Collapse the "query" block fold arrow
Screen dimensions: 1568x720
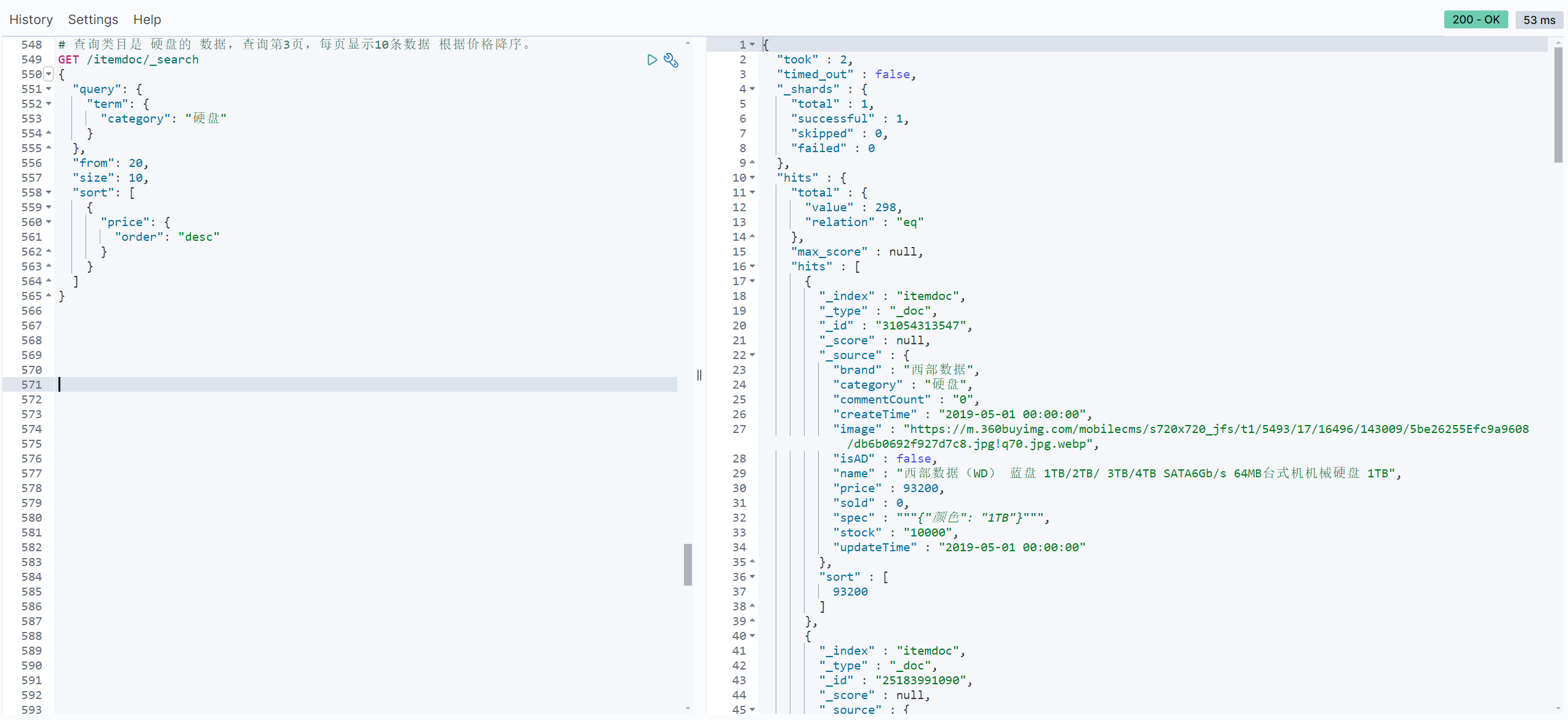pyautogui.click(x=49, y=89)
